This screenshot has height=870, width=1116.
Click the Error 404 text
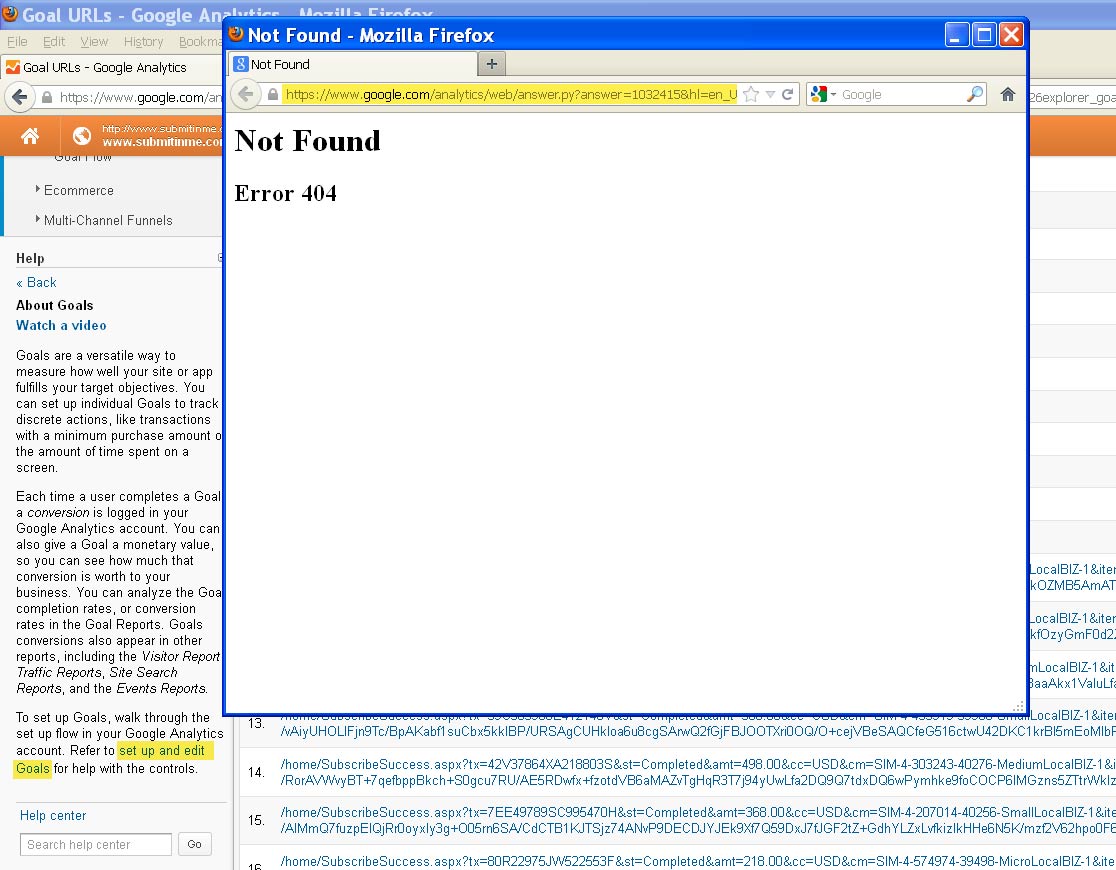(x=285, y=193)
